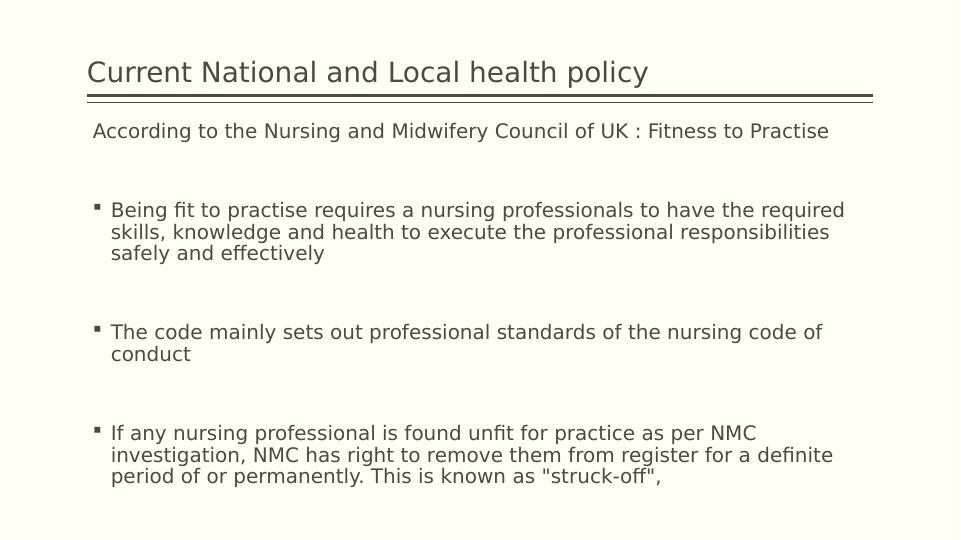Click the third square bullet marker
Image resolution: width=961 pixels, height=540 pixels.
[x=97, y=429]
